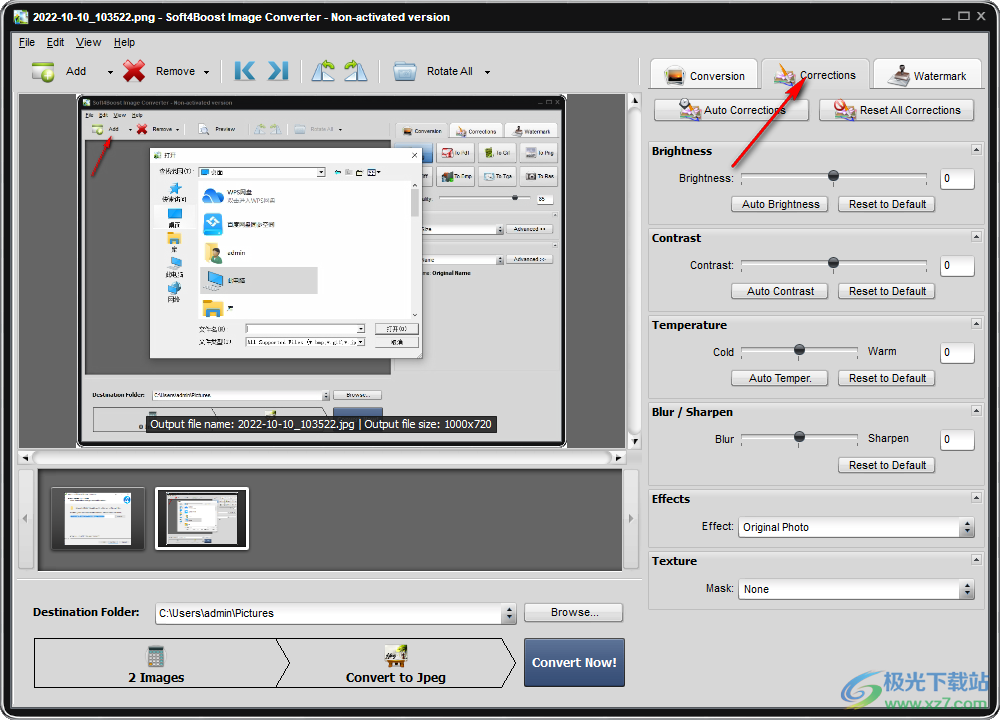
Task: Adjust the Temperature Cold/Warm slider
Action: coord(799,349)
